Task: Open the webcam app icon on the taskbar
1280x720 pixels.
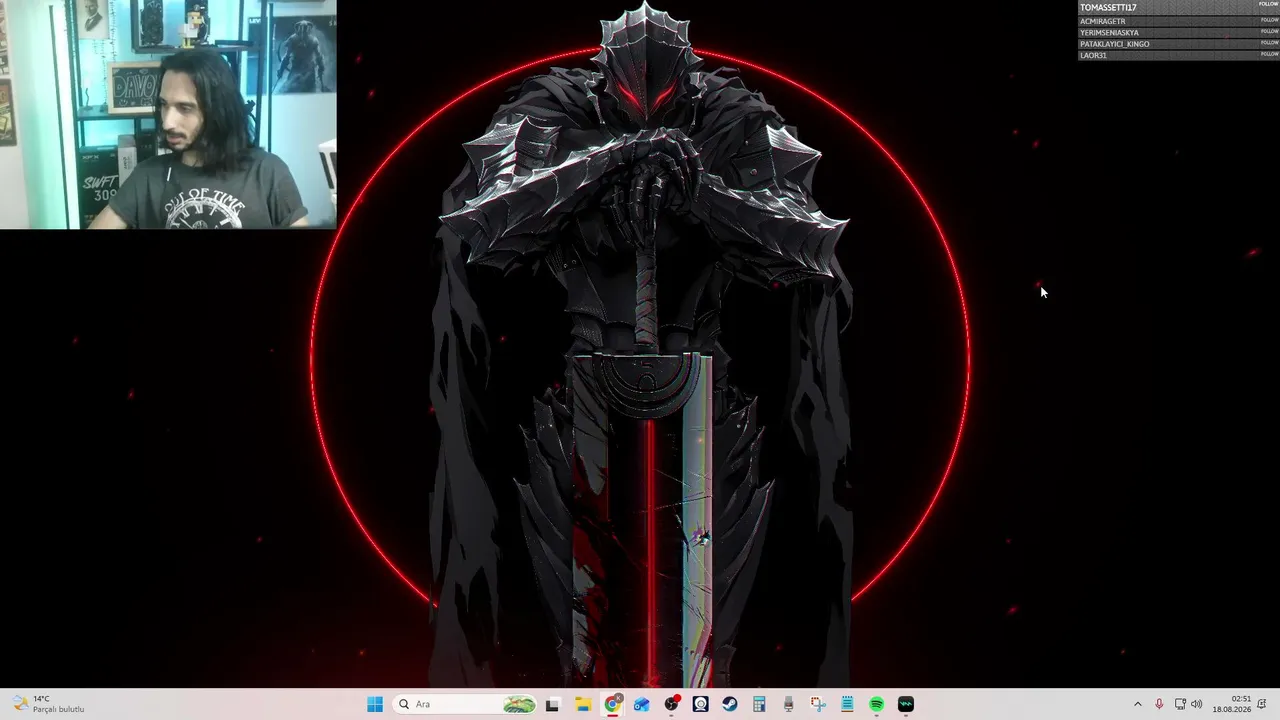Action: tap(701, 704)
